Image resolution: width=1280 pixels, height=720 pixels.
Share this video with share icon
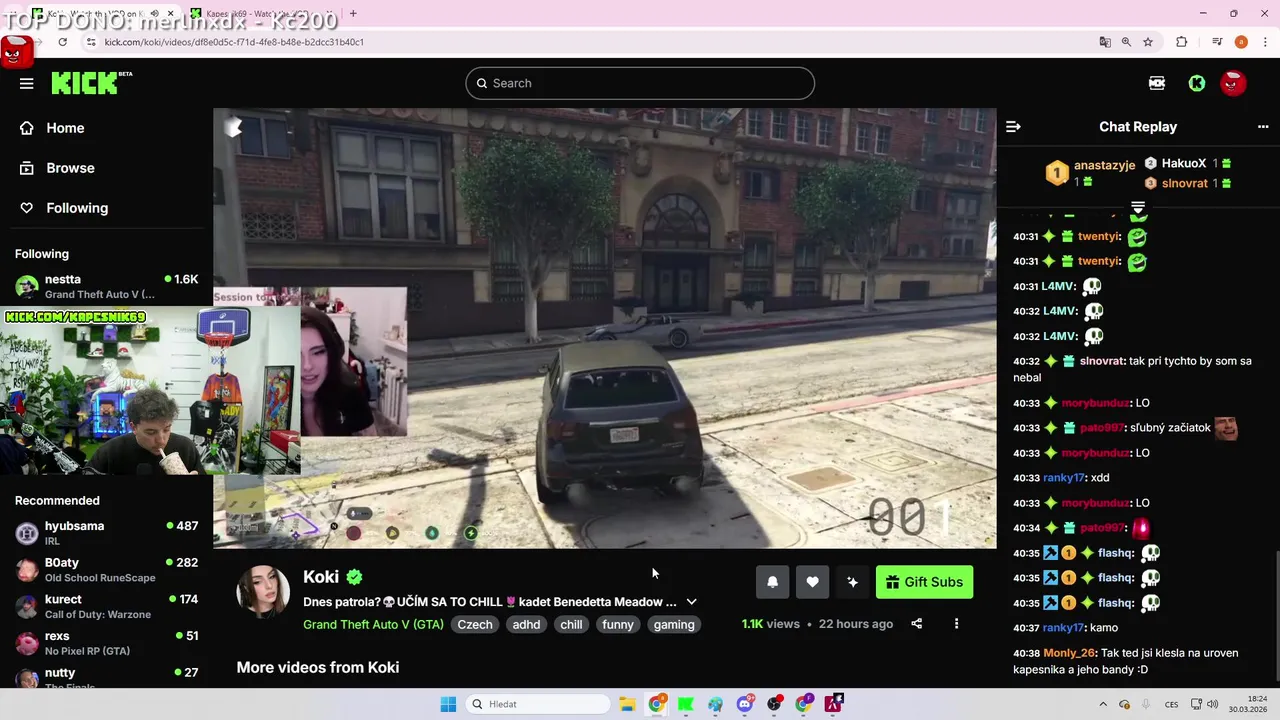click(916, 624)
